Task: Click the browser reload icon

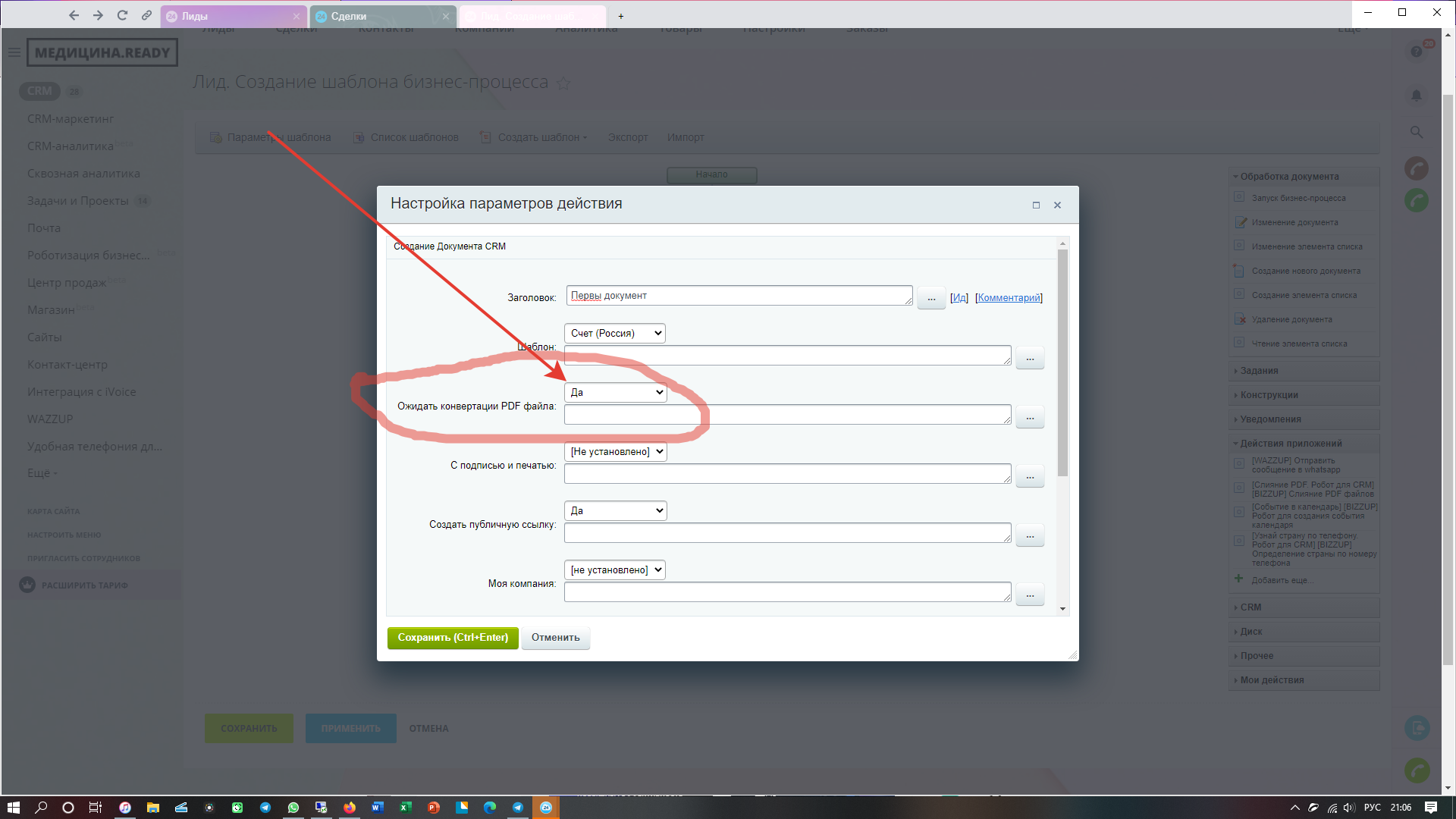Action: (x=122, y=15)
